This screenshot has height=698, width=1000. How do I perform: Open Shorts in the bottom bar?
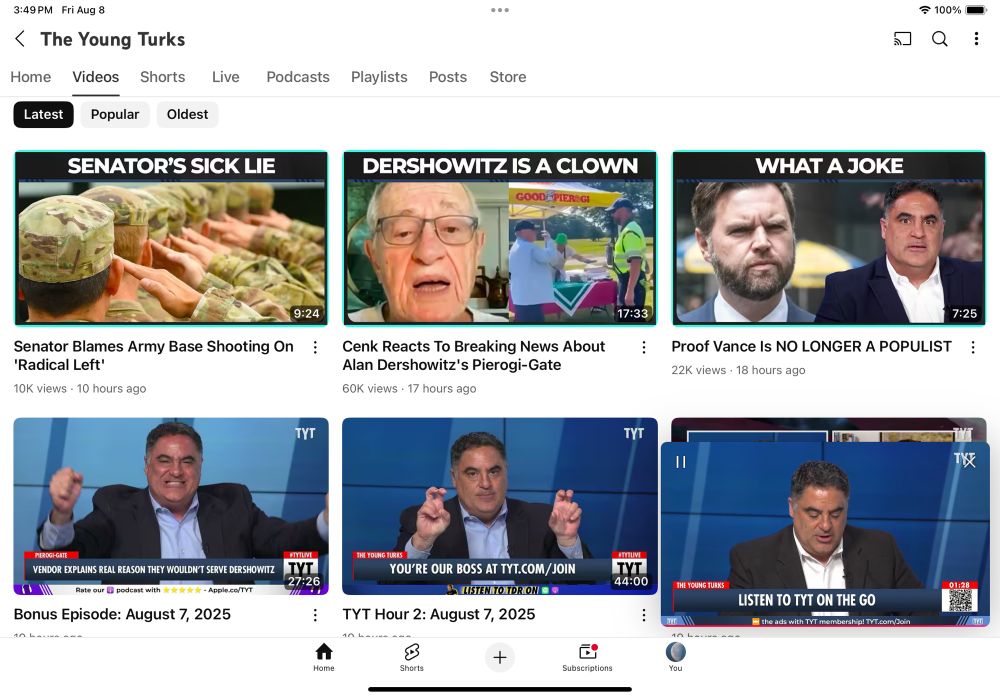pos(411,657)
